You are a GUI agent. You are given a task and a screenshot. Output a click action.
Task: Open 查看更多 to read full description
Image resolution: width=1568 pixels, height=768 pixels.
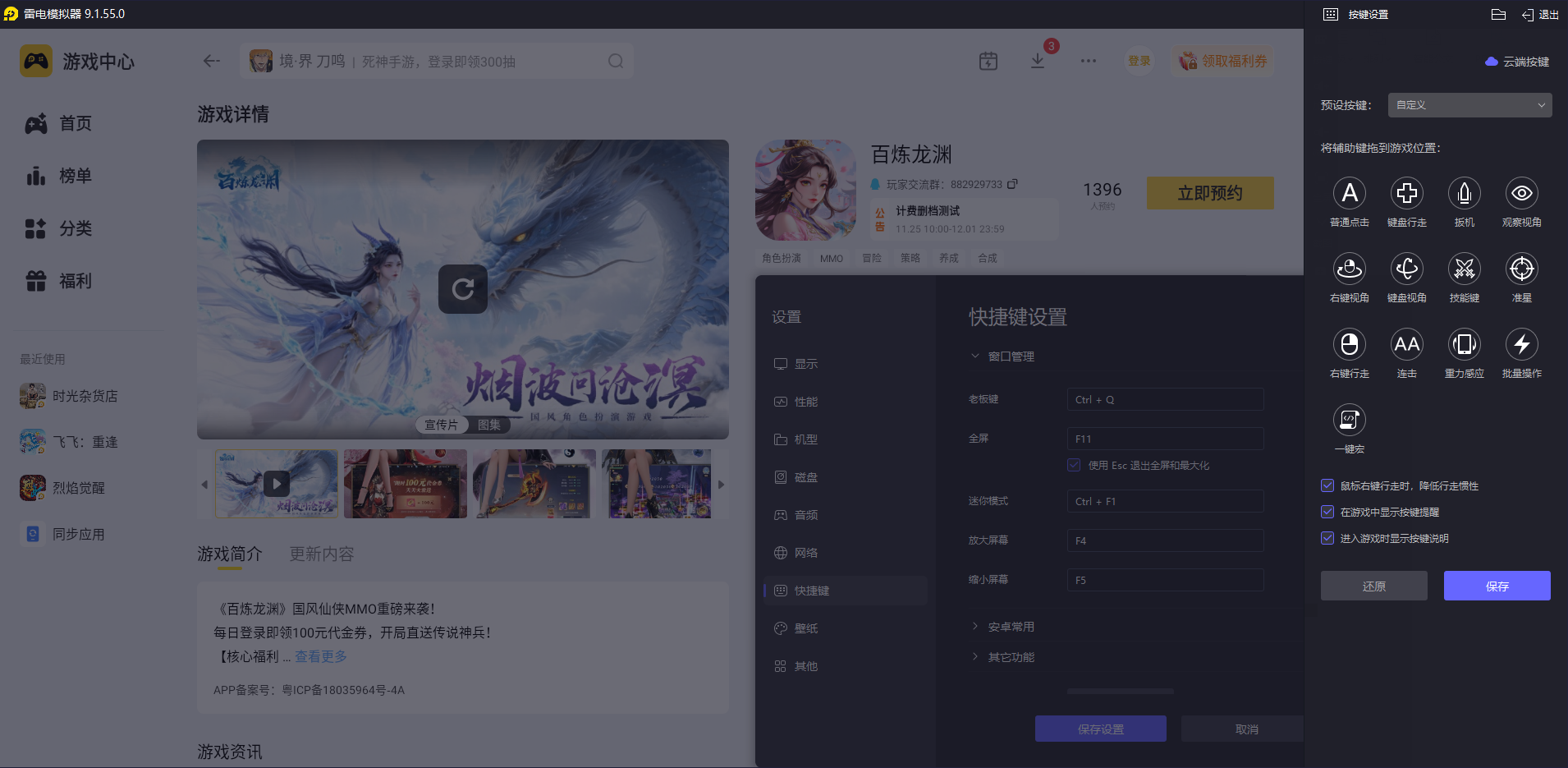(x=320, y=656)
